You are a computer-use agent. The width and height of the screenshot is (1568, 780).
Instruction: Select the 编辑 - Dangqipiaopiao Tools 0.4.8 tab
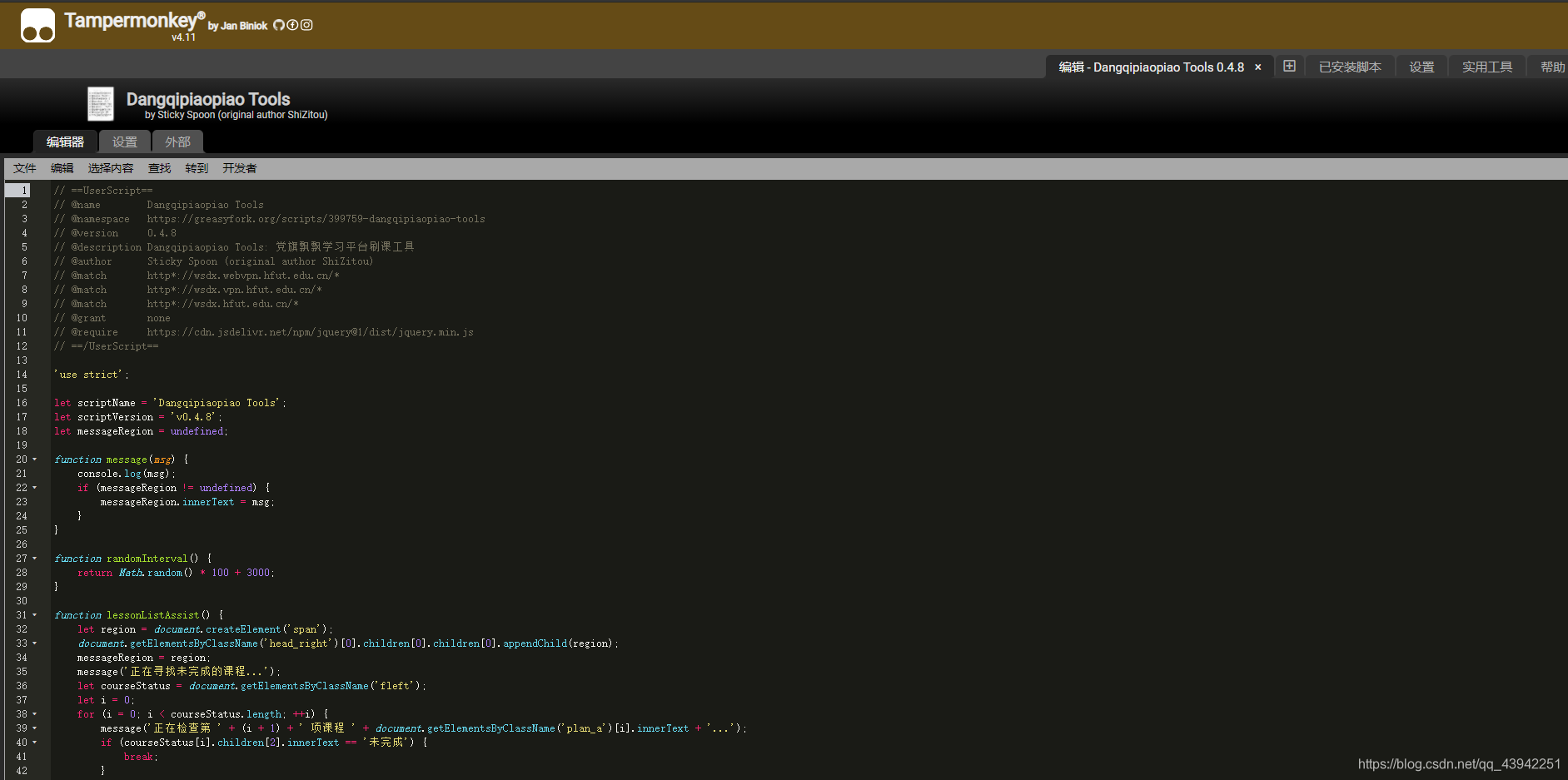point(1151,67)
